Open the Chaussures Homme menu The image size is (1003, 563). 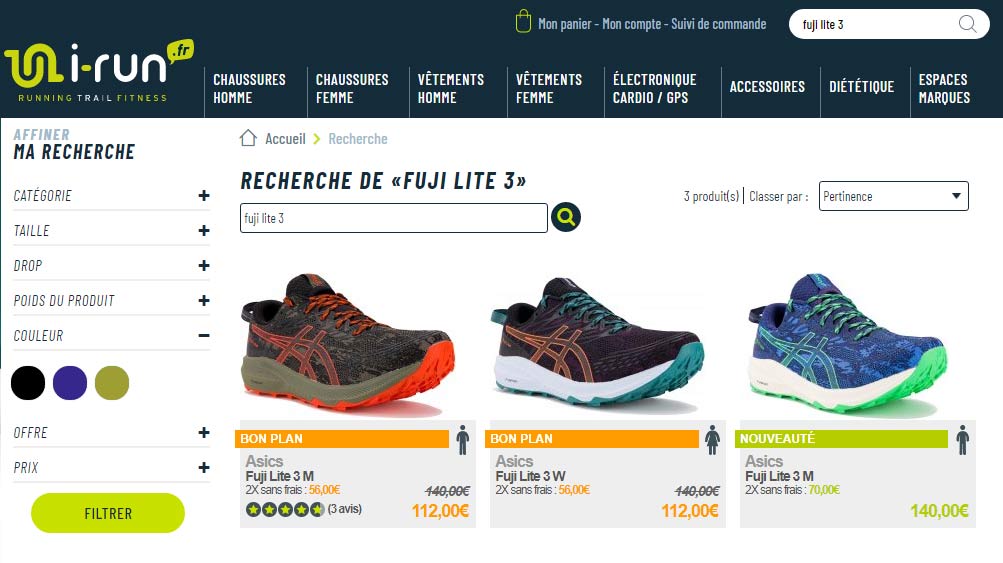pyautogui.click(x=249, y=88)
